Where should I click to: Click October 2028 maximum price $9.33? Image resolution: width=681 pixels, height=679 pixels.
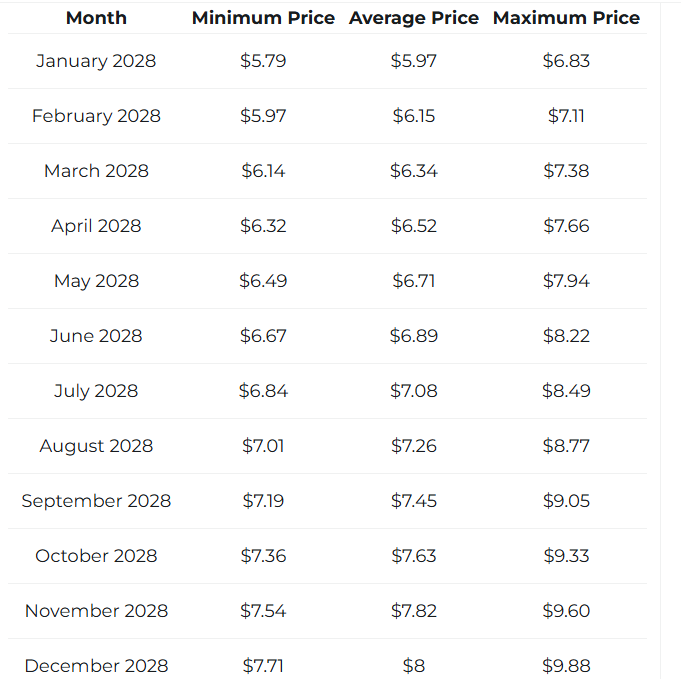pos(566,556)
